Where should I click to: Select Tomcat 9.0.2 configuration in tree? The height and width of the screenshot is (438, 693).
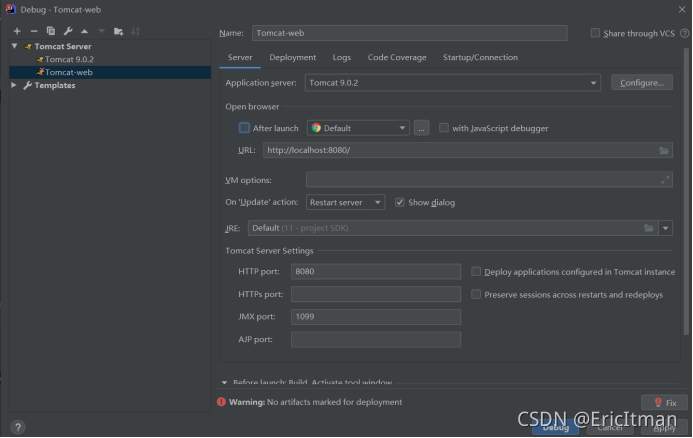(69, 59)
